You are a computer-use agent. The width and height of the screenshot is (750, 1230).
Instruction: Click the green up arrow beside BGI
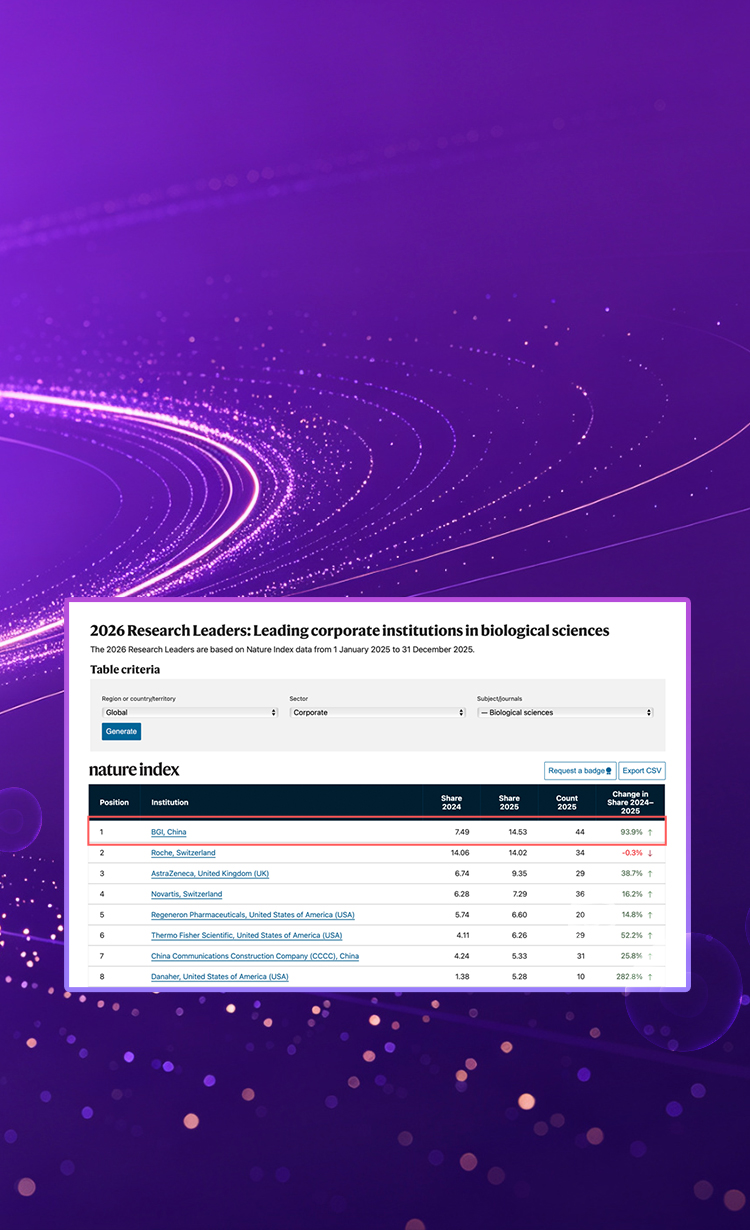click(x=650, y=832)
